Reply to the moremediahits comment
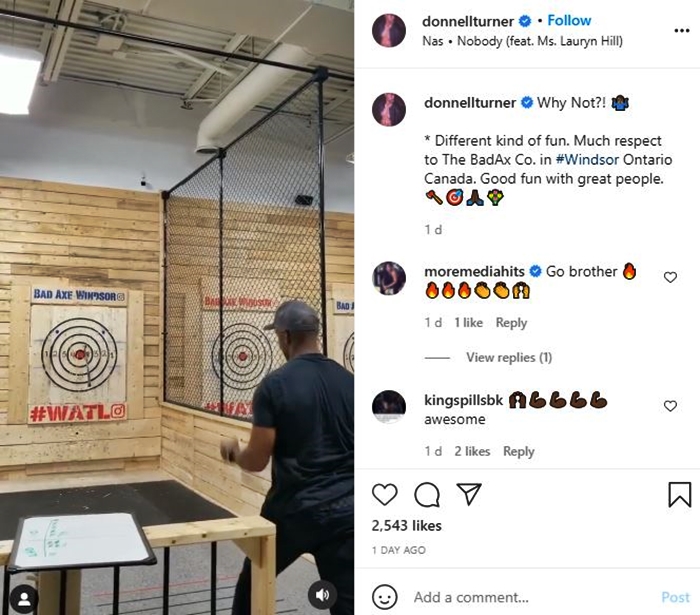The height and width of the screenshot is (615, 700). (511, 323)
